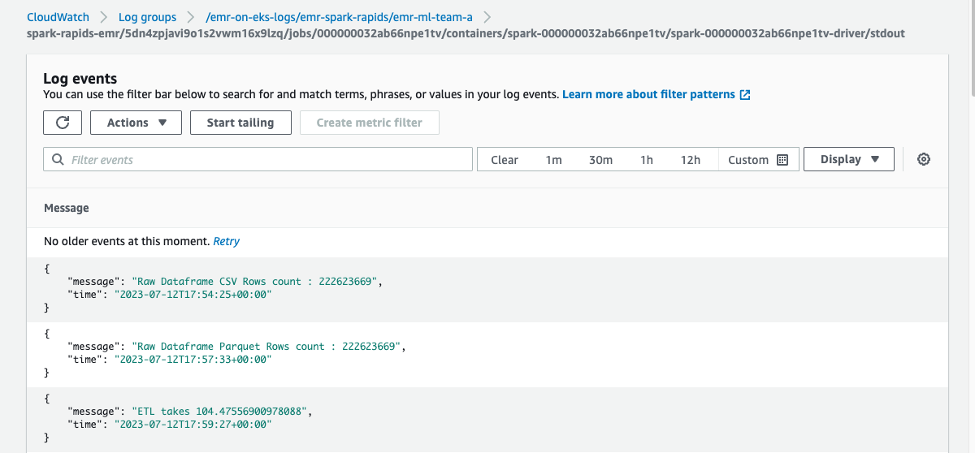Select the Raw Dataframe CSV Rows count message
Viewport: 977px width, 454px height.
coord(254,281)
